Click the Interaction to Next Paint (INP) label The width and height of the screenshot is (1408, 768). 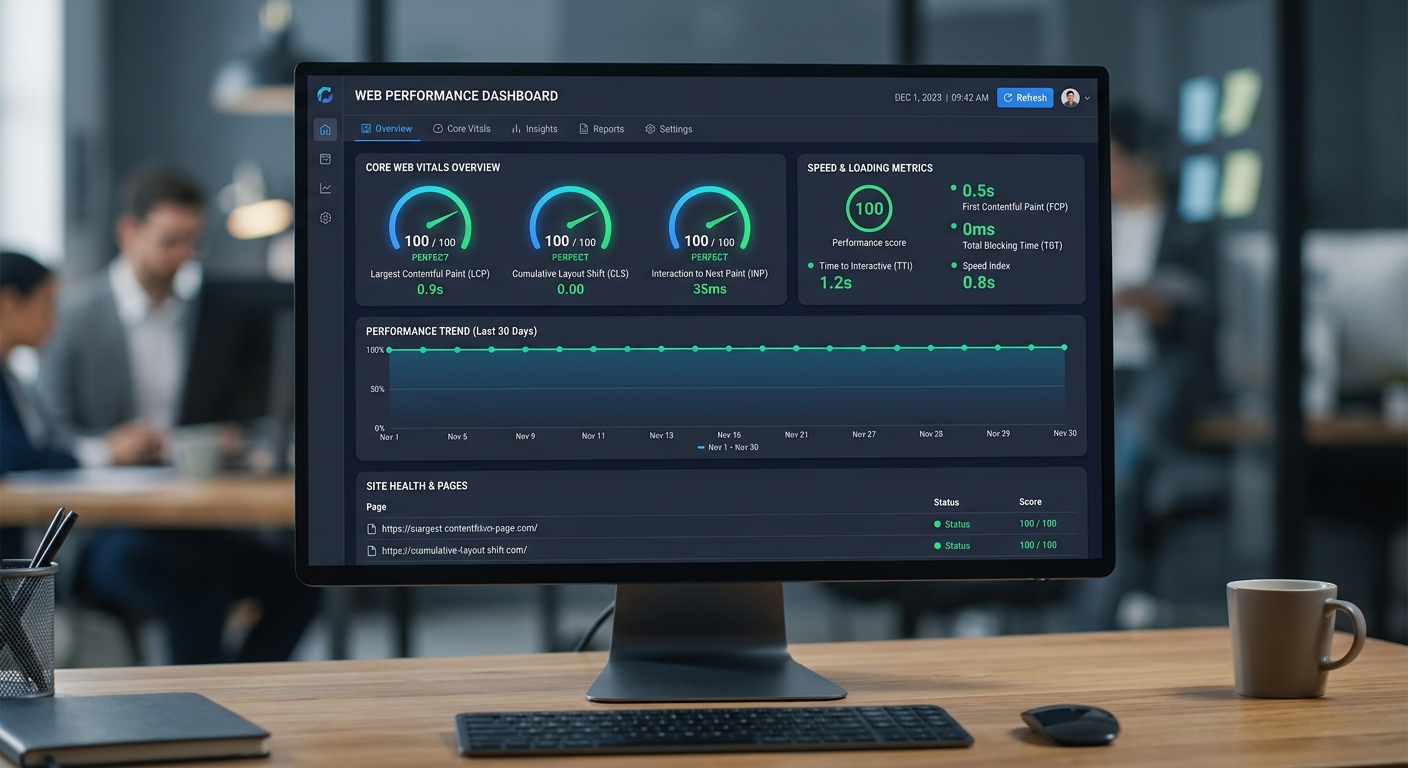(709, 273)
